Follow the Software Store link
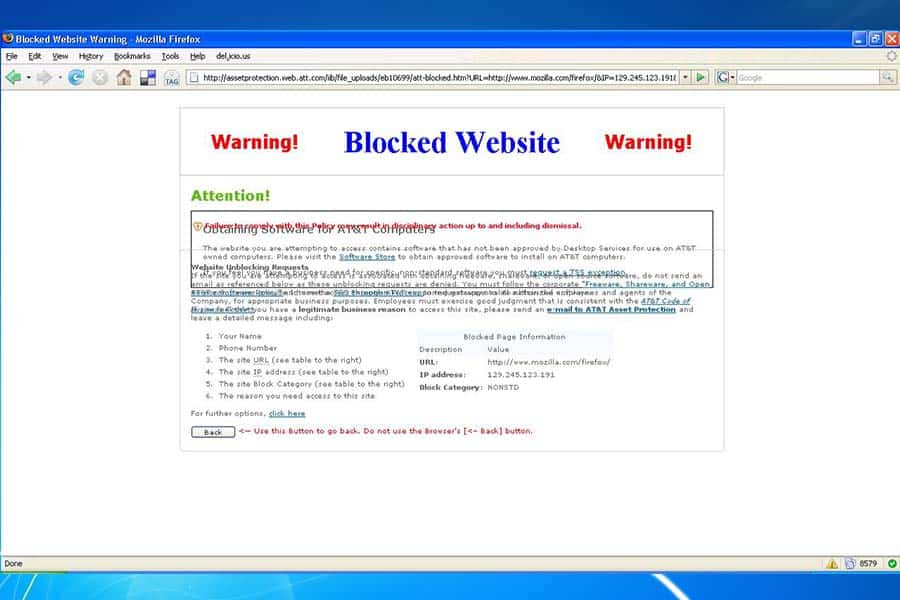The width and height of the screenshot is (900, 600). 367,257
